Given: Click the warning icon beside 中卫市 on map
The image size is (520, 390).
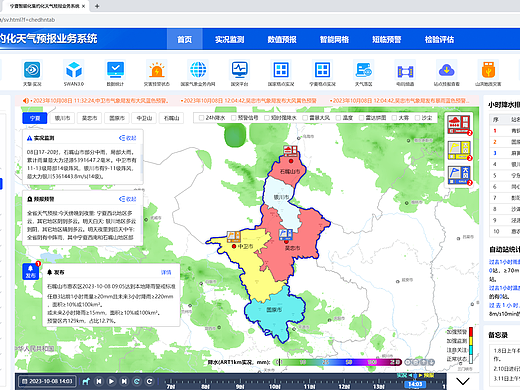Looking at the screenshot, I should [x=234, y=236].
